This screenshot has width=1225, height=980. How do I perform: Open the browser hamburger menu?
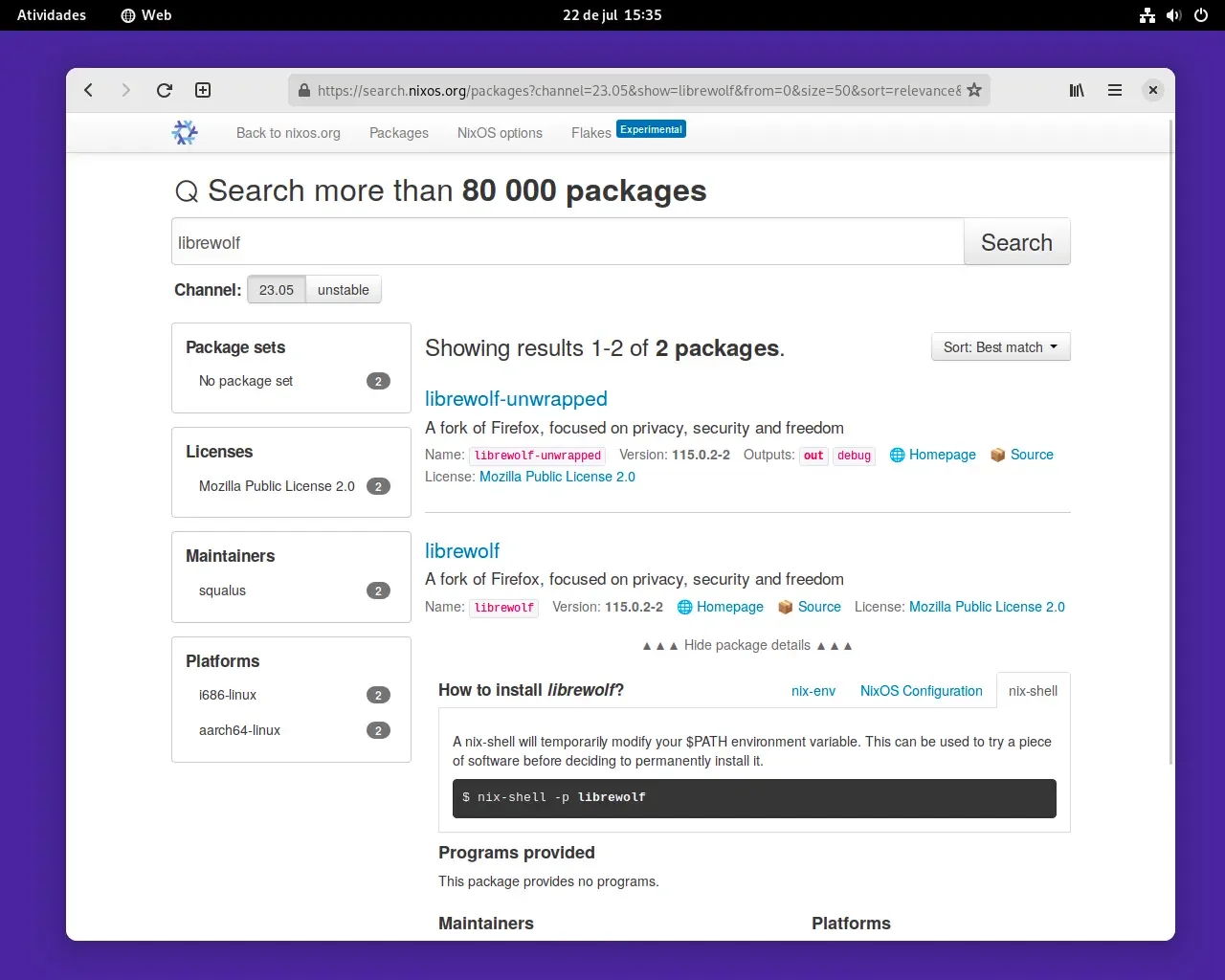(1115, 90)
